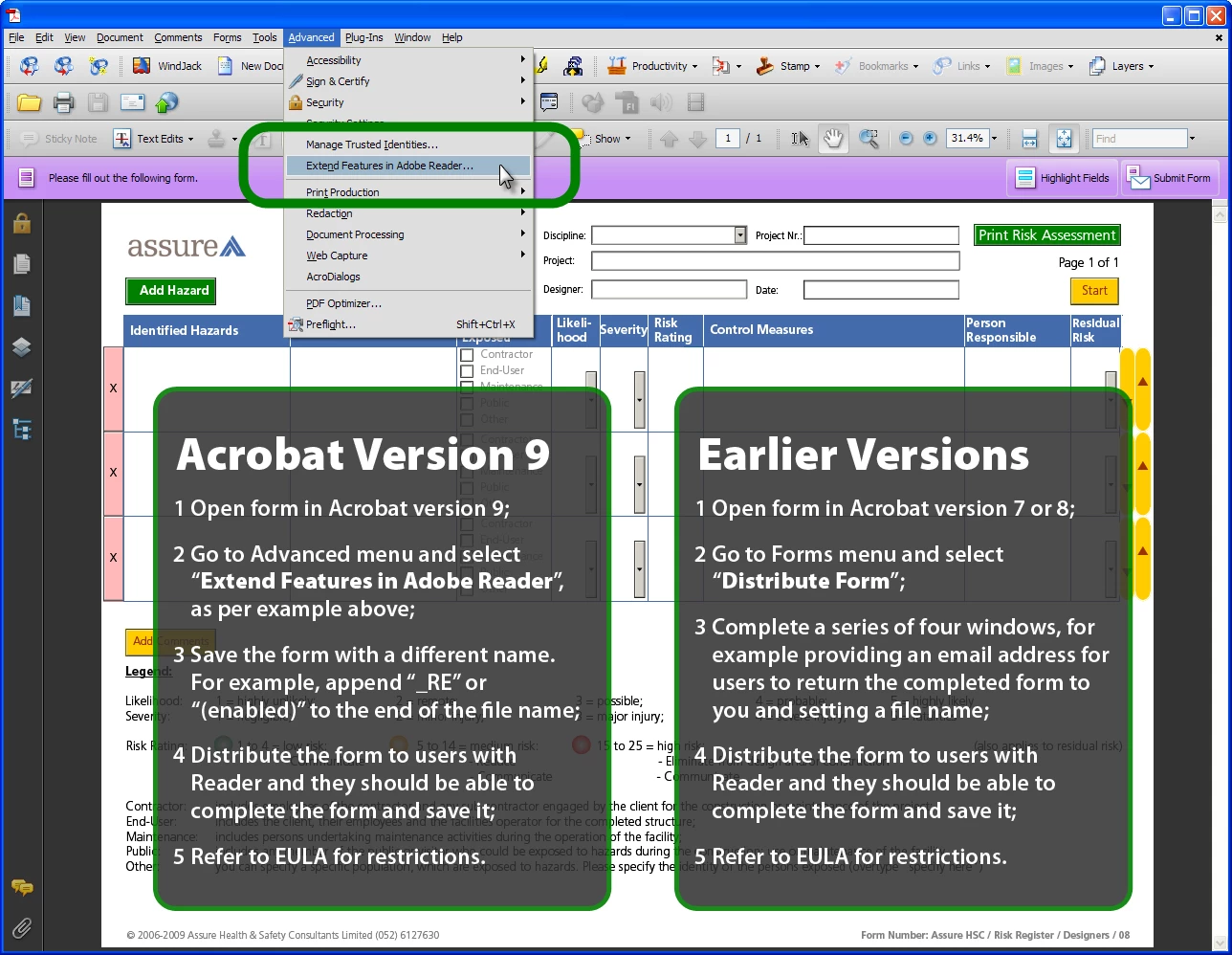The width and height of the screenshot is (1232, 955).
Task: Open the Plug-Ins menu
Action: point(363,37)
